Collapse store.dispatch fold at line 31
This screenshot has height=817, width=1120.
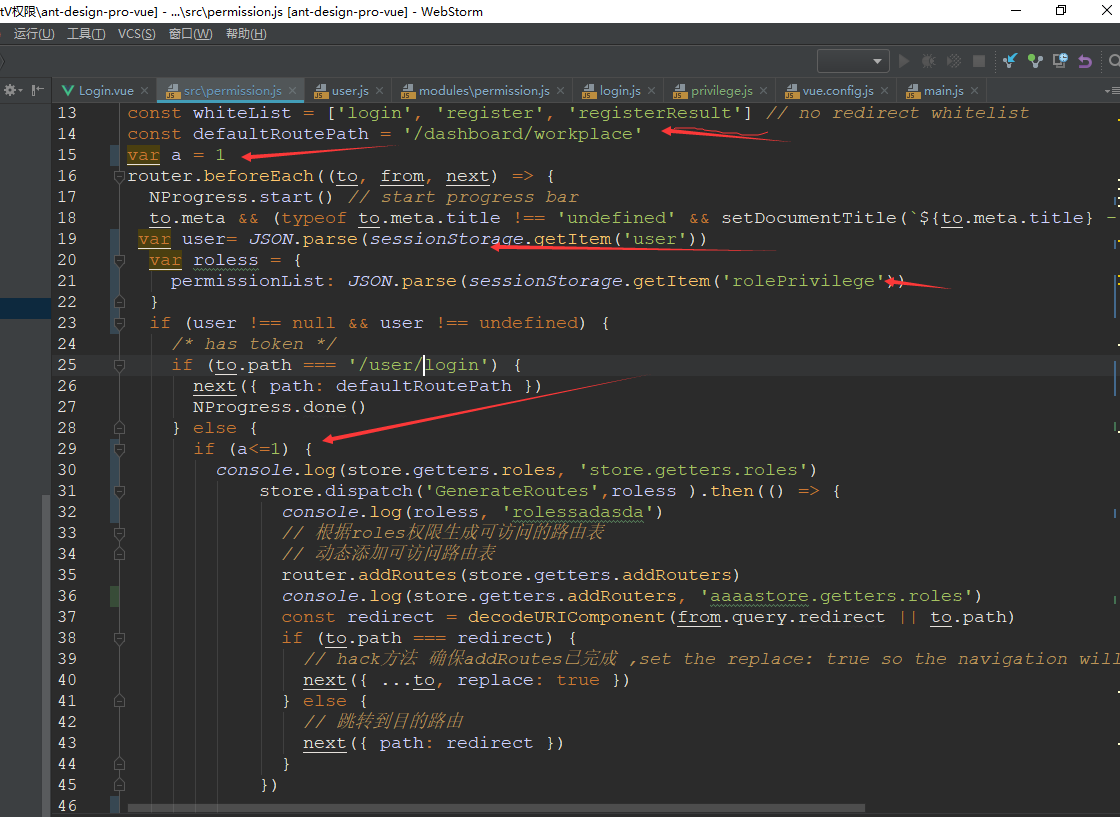tap(119, 491)
